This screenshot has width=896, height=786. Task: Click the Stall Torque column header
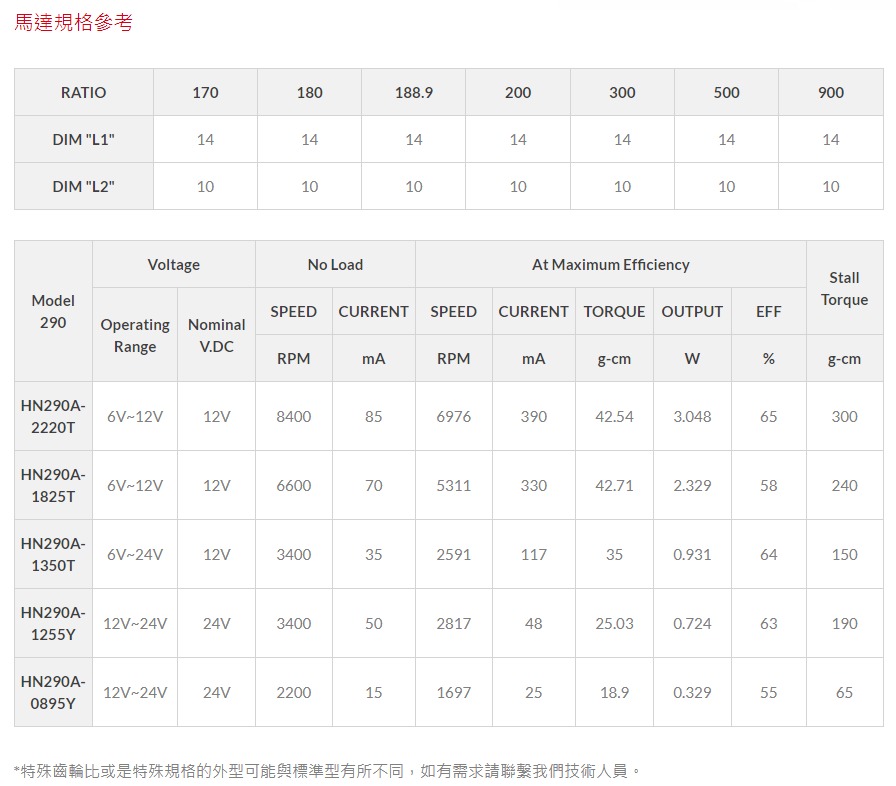coord(844,288)
